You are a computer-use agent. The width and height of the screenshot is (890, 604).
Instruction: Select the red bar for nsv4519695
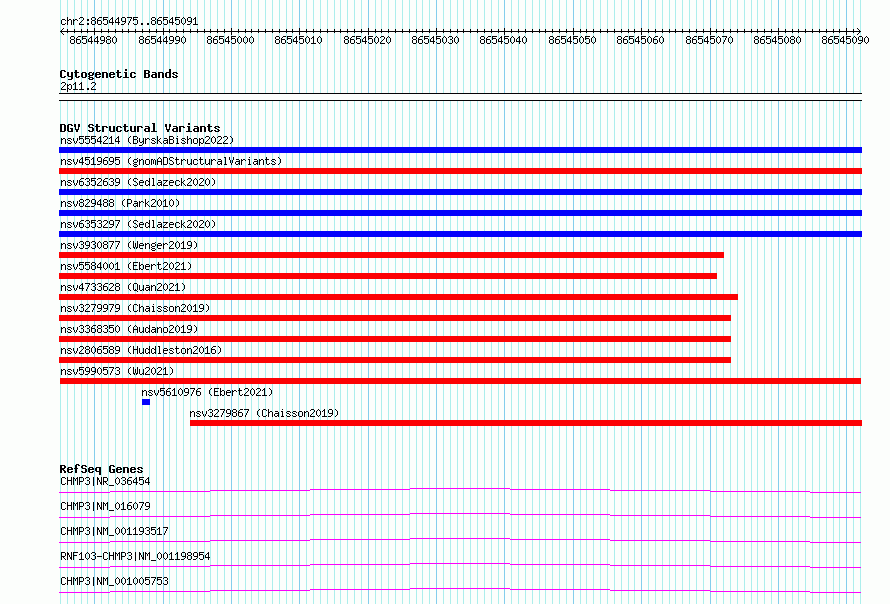(x=460, y=171)
